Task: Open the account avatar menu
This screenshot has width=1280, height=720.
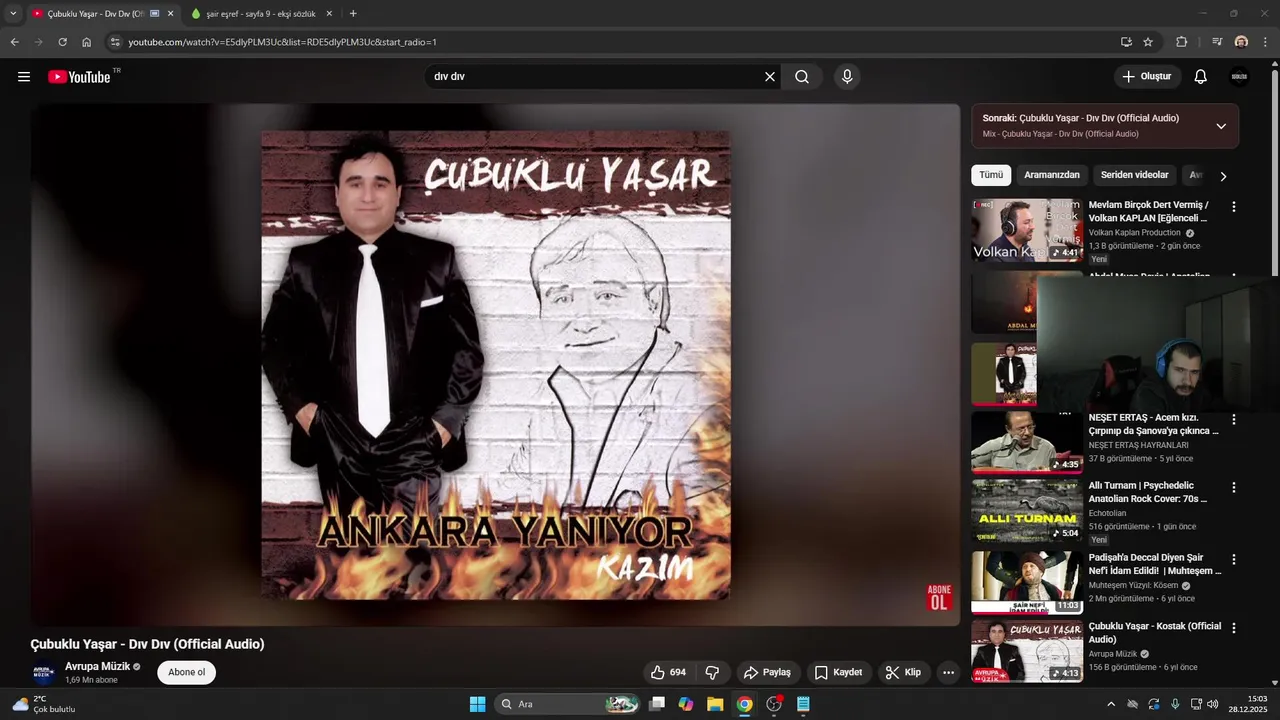Action: click(x=1240, y=77)
